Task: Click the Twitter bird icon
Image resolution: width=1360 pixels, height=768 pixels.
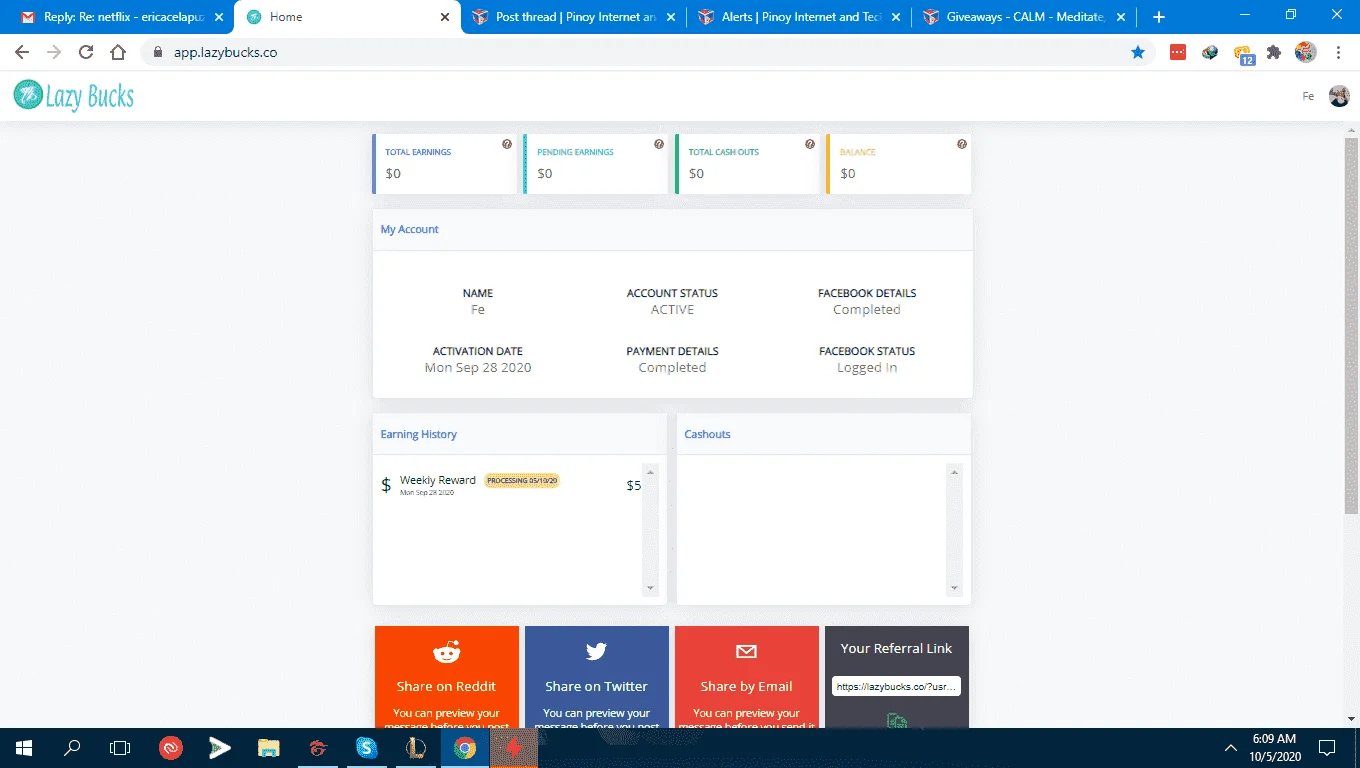Action: [597, 652]
